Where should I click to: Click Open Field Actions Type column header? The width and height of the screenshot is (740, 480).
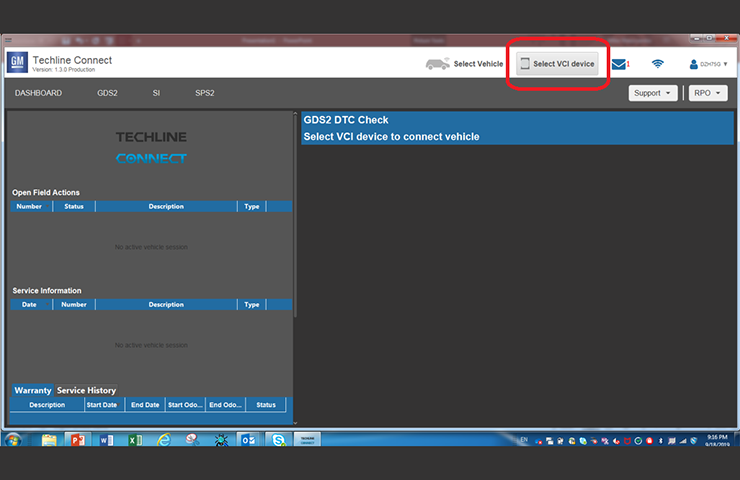pyautogui.click(x=252, y=206)
